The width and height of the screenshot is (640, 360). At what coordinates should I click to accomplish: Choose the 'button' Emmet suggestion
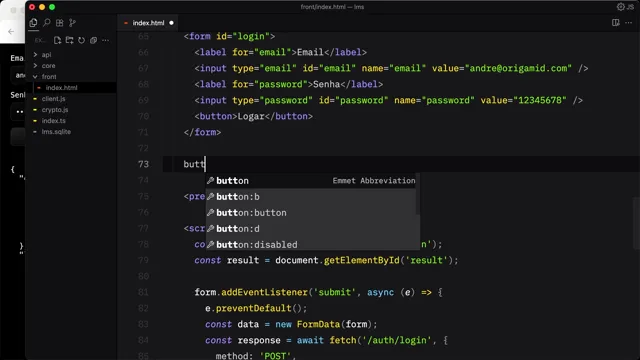pos(311,180)
